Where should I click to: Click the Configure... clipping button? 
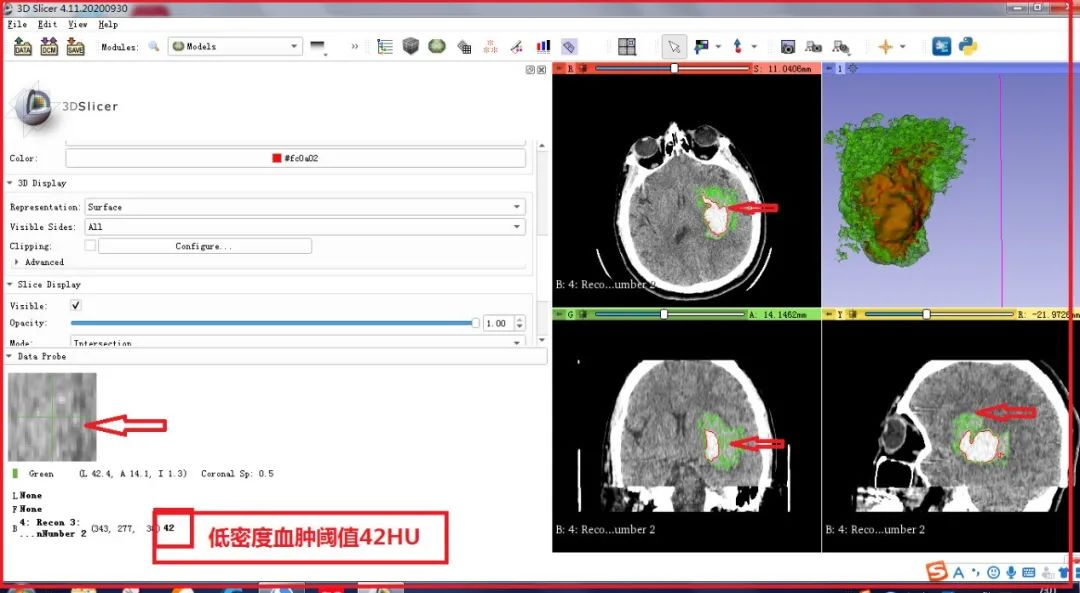tap(205, 246)
